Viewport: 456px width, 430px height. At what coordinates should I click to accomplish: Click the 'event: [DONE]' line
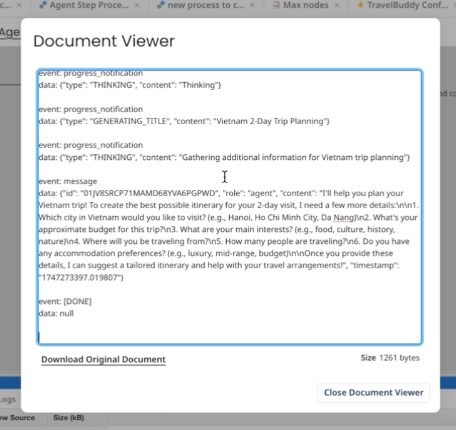click(x=65, y=301)
